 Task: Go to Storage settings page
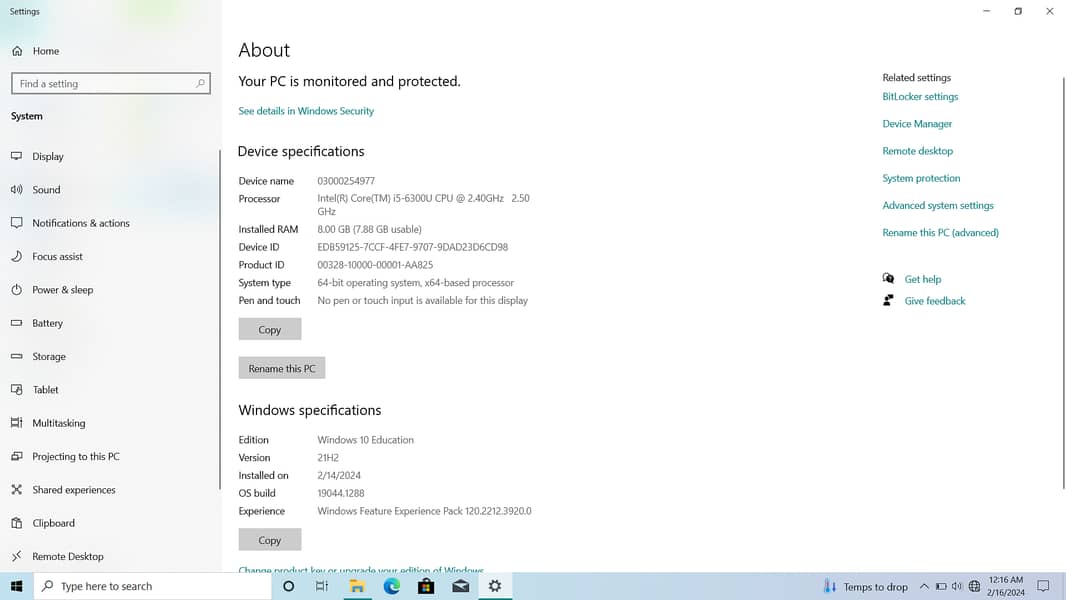tap(48, 357)
